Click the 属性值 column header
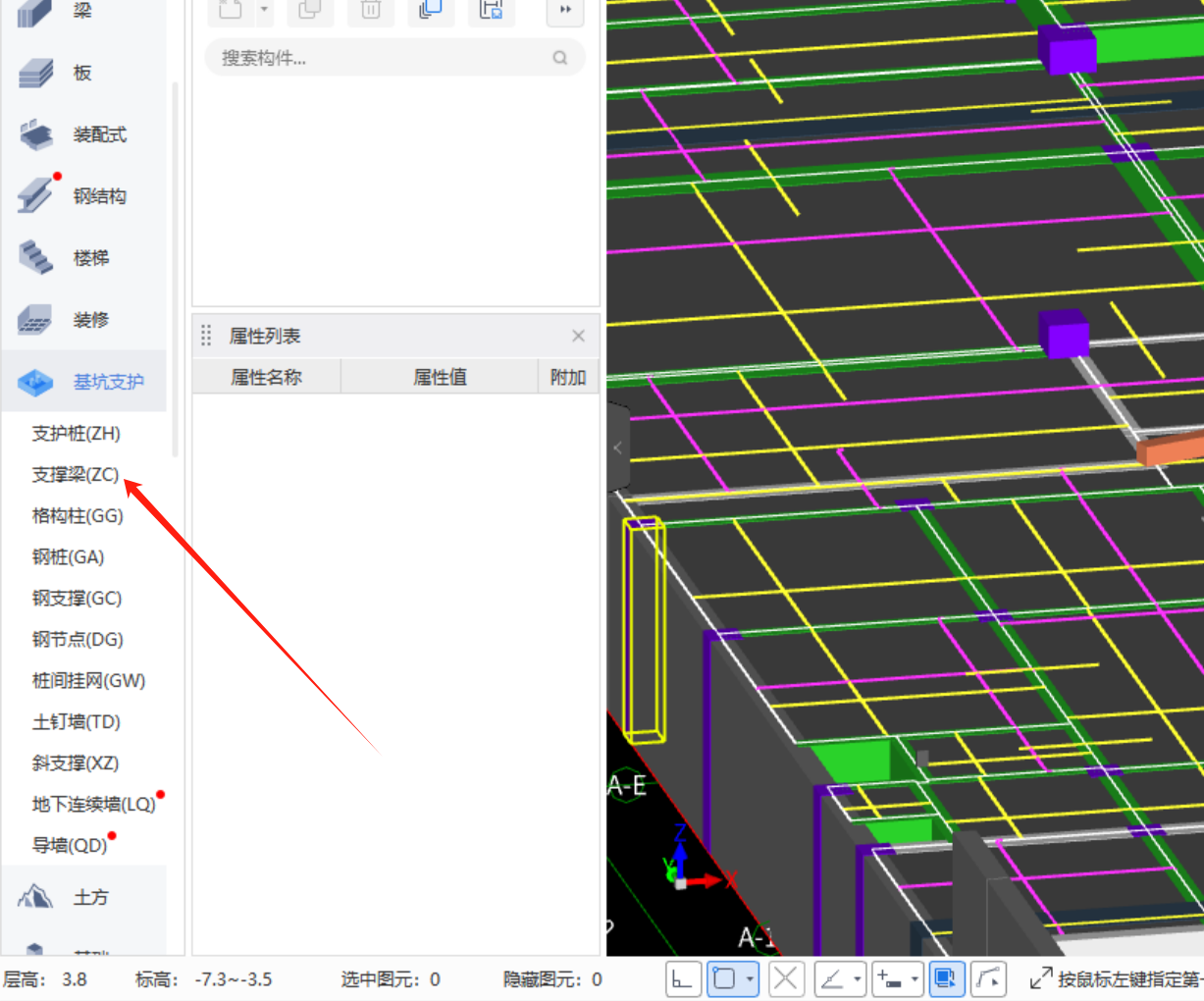Image resolution: width=1204 pixels, height=1001 pixels. pyautogui.click(x=440, y=377)
